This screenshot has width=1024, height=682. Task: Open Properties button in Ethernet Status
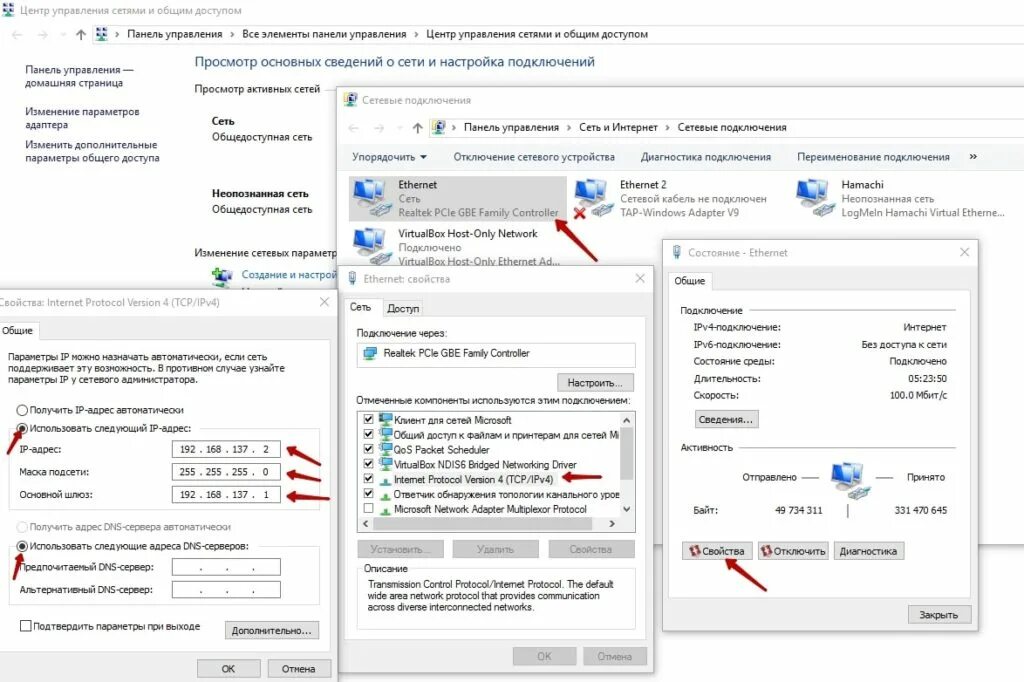[717, 551]
